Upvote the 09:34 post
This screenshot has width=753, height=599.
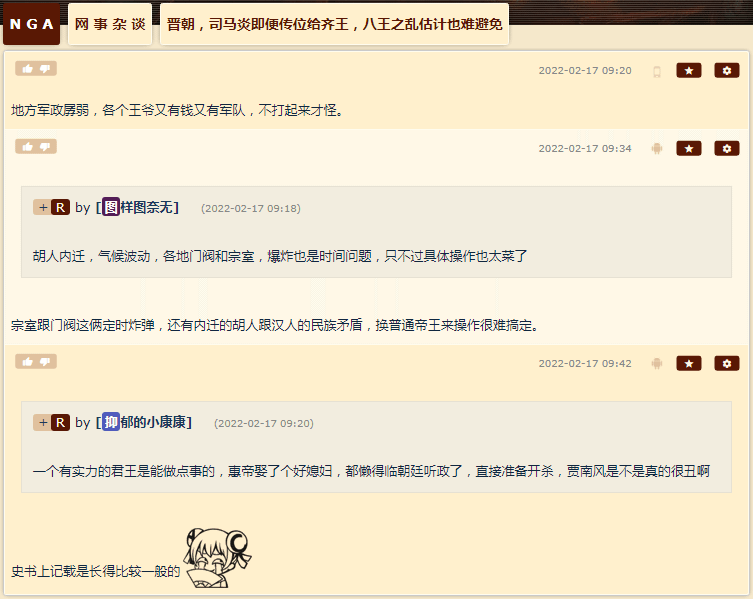(27, 147)
